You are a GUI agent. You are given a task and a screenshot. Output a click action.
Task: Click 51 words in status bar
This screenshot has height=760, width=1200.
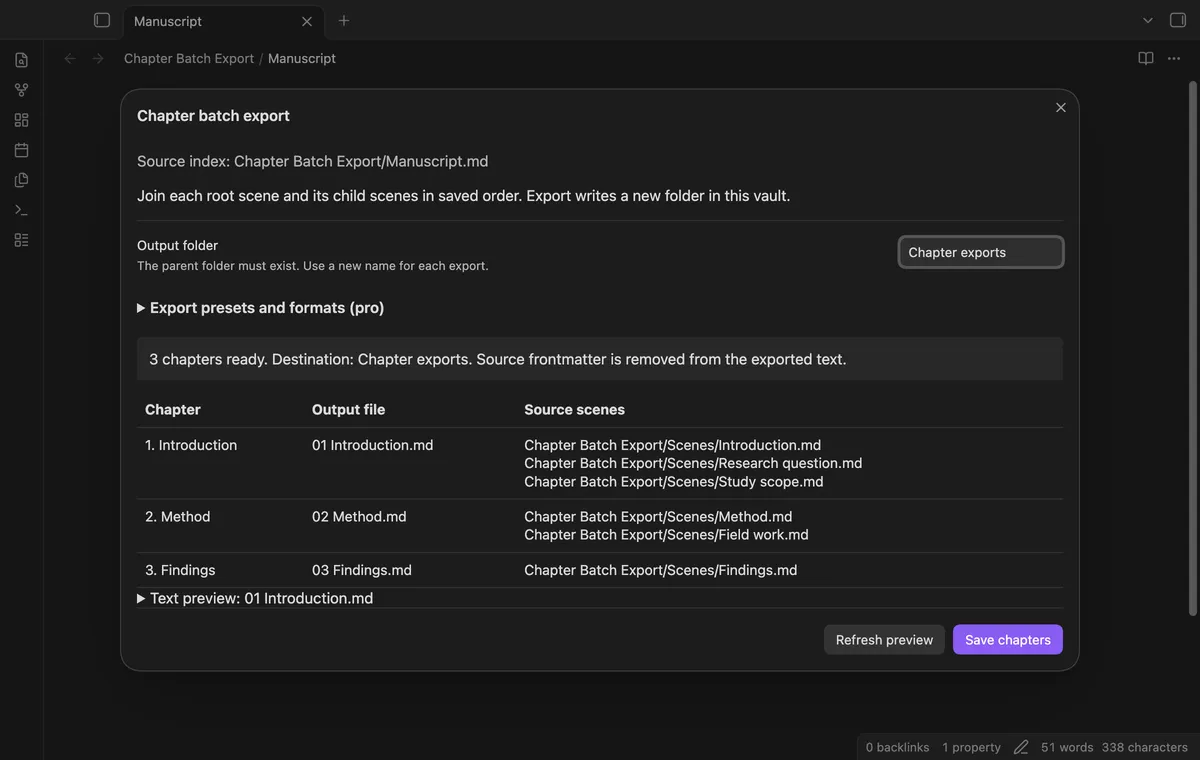pyautogui.click(x=1067, y=747)
